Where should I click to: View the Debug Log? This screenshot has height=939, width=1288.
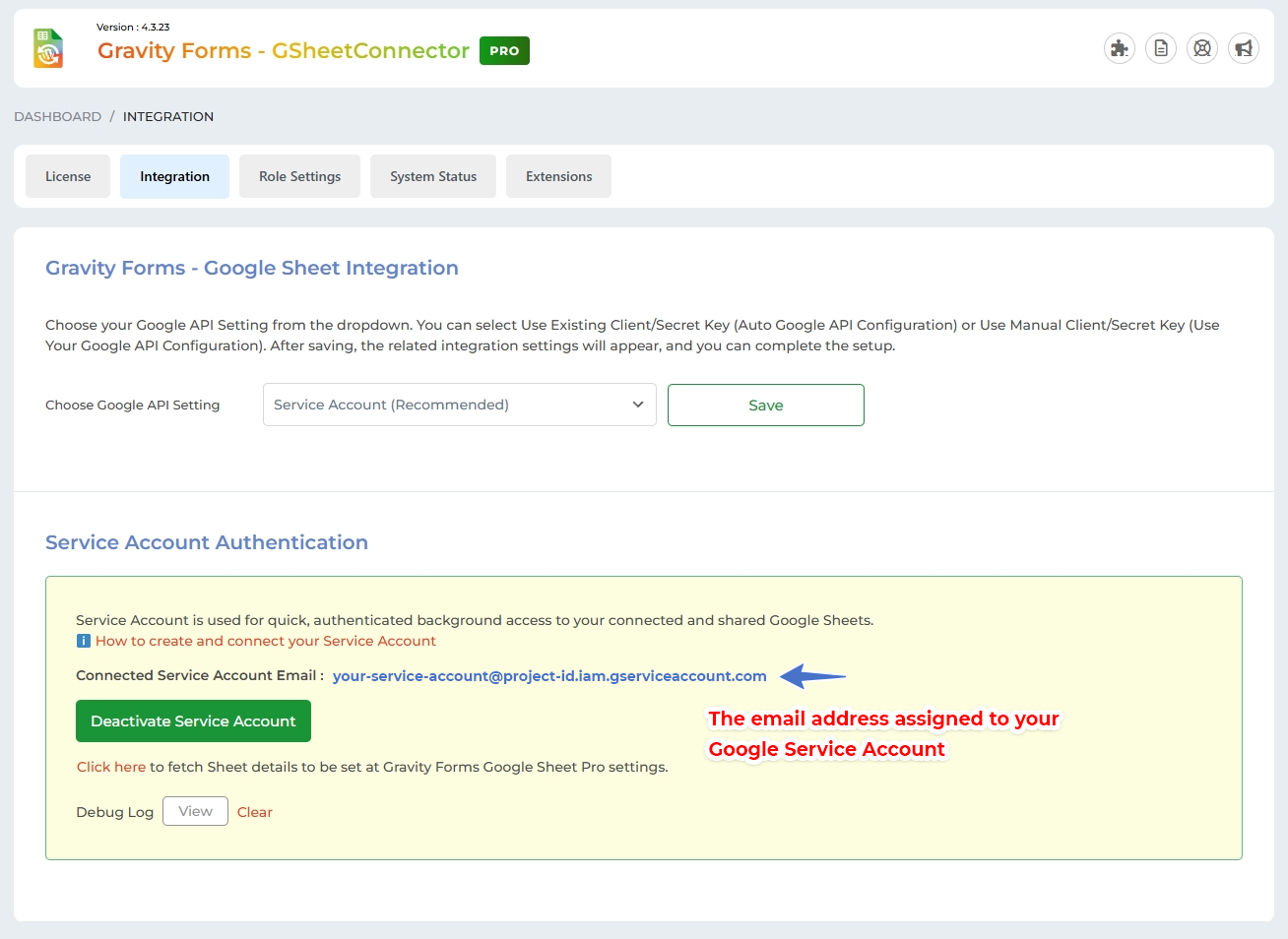click(195, 811)
